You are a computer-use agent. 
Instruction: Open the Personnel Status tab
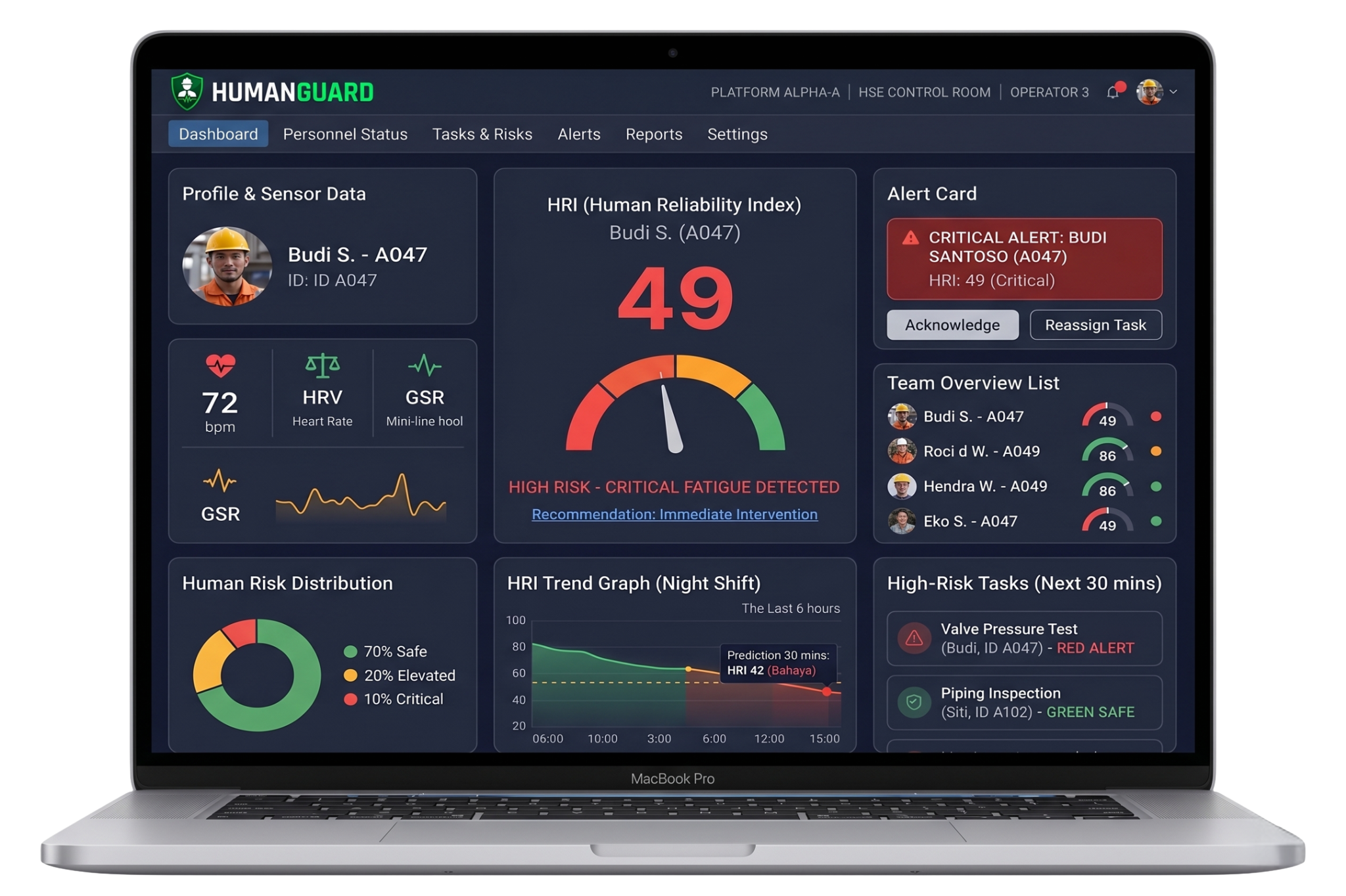point(345,134)
